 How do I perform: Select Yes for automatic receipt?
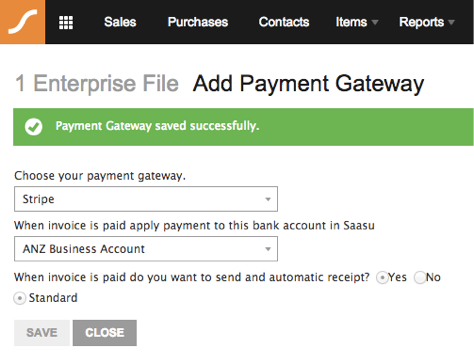pos(382,278)
